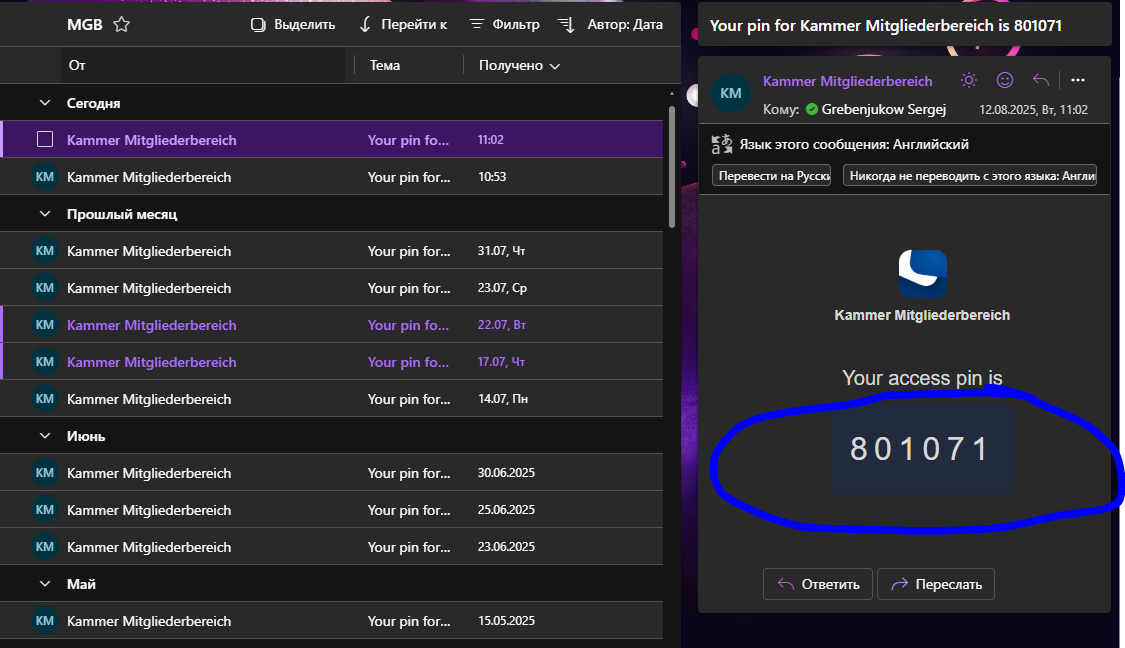
Task: Collapse the Май group
Action: coord(44,583)
